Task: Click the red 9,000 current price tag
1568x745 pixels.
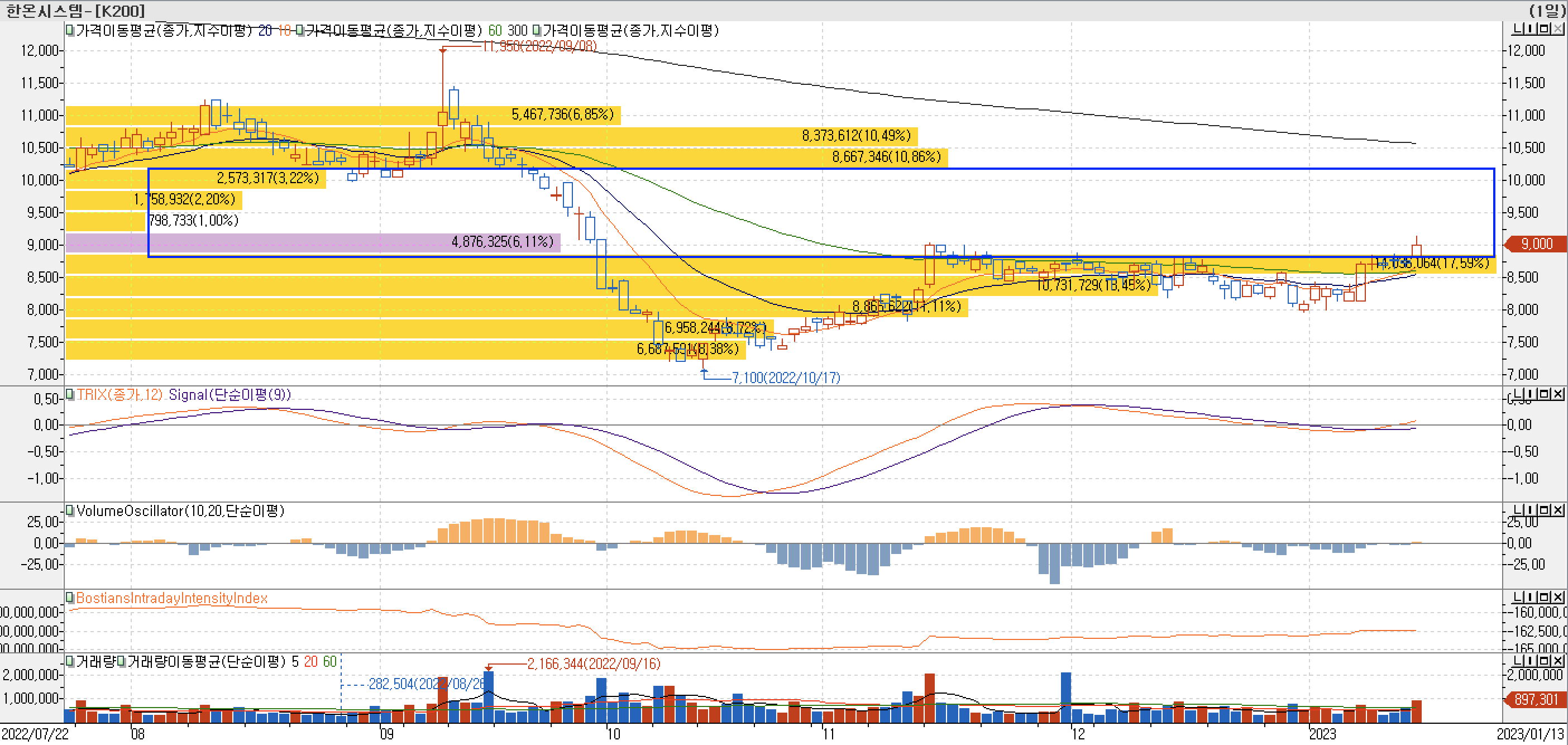Action: (1536, 244)
